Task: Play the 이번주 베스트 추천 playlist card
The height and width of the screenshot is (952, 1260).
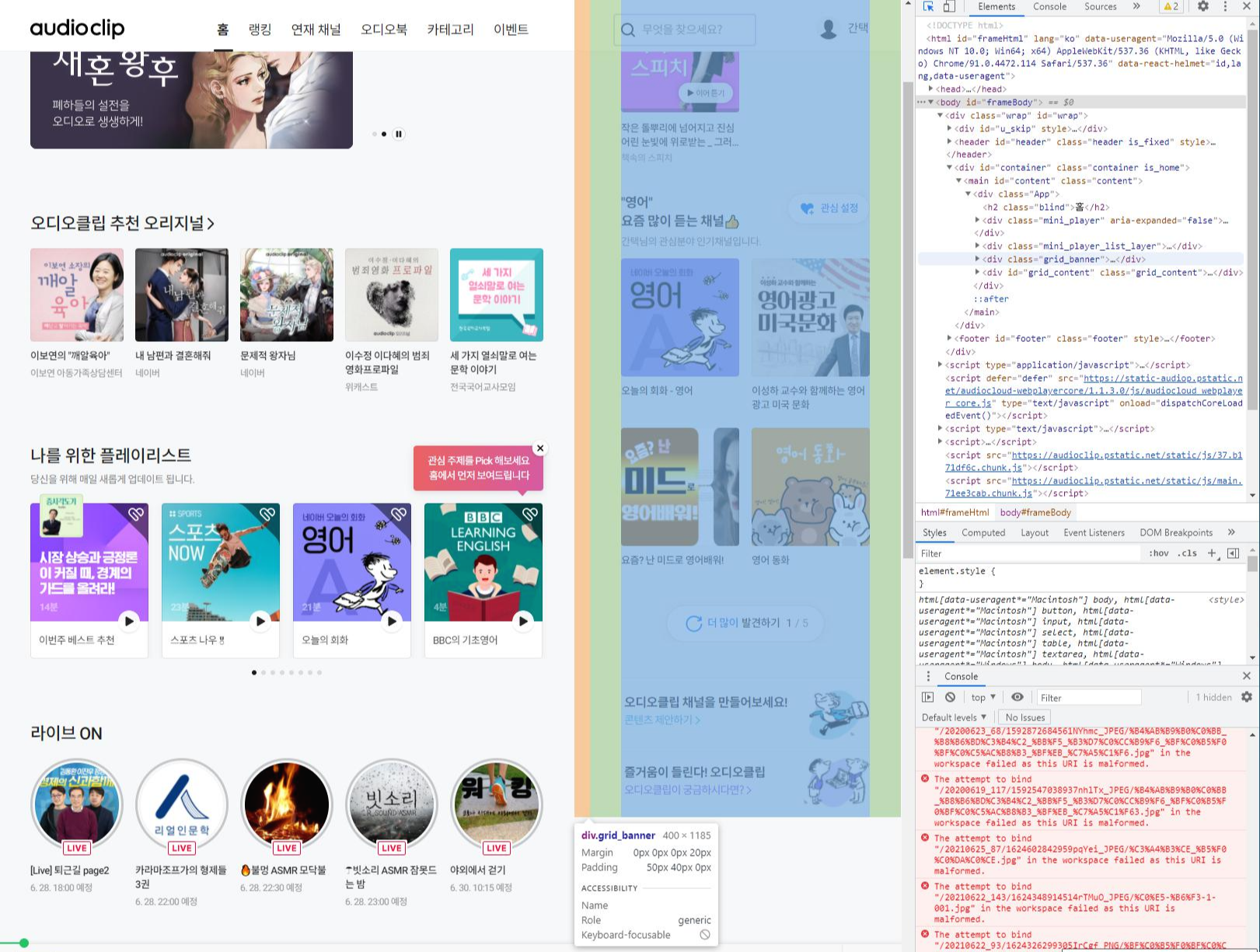Action: coord(129,621)
